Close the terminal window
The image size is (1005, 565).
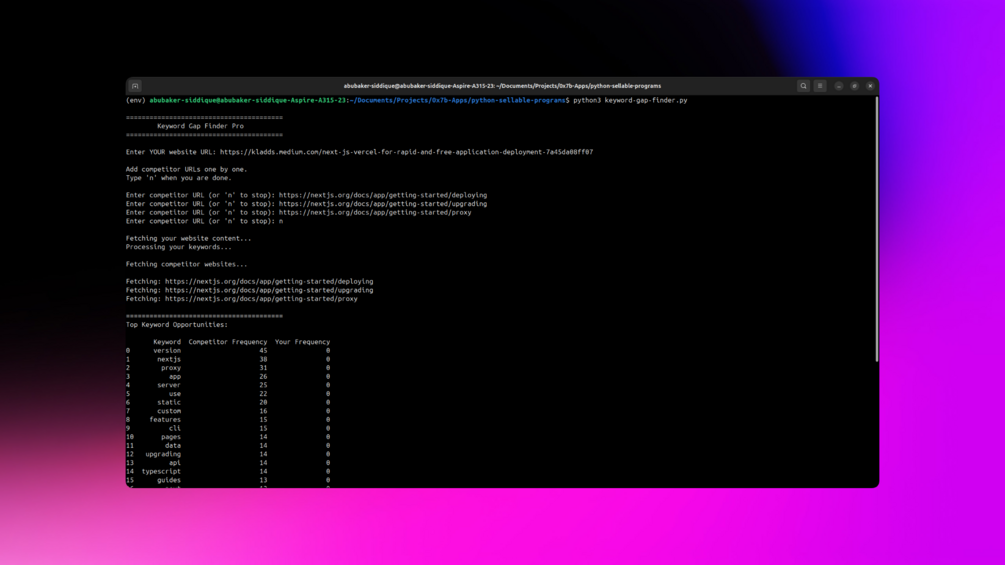pyautogui.click(x=870, y=86)
